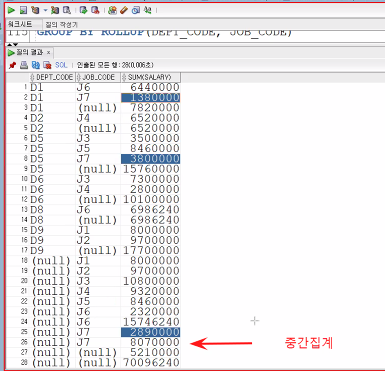Select cell 6440000 in row 1
This screenshot has width=385, height=371.
pyautogui.click(x=151, y=87)
